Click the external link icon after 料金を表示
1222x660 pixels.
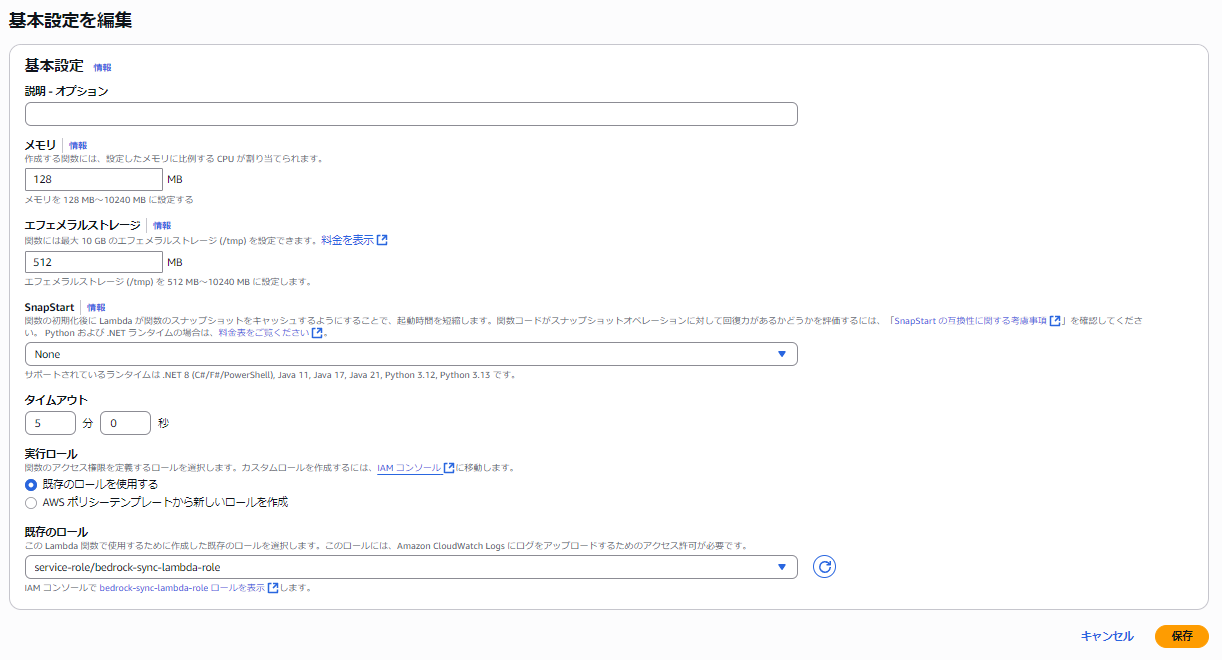click(383, 240)
